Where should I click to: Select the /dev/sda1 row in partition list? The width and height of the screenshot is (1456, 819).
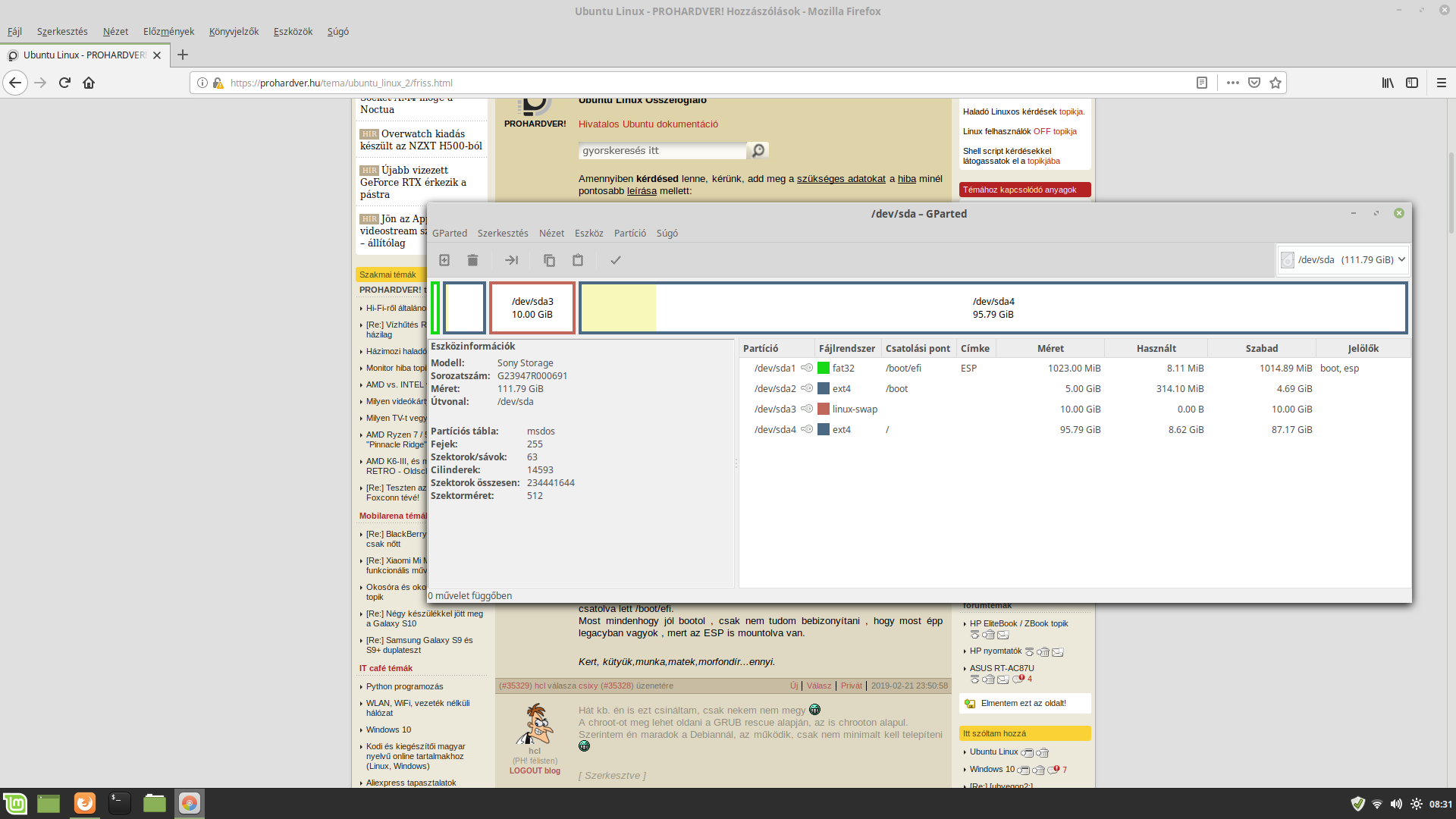pyautogui.click(x=1075, y=368)
